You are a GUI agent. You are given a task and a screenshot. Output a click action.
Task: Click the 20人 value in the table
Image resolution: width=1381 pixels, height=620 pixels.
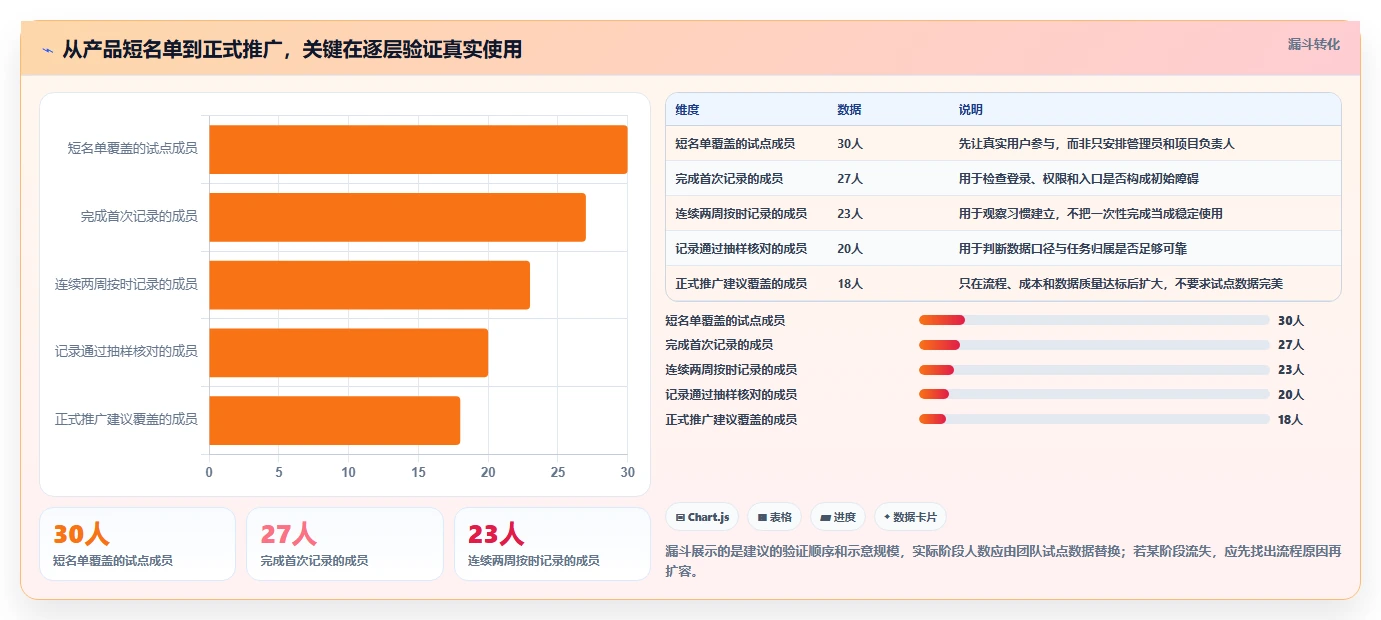click(850, 249)
